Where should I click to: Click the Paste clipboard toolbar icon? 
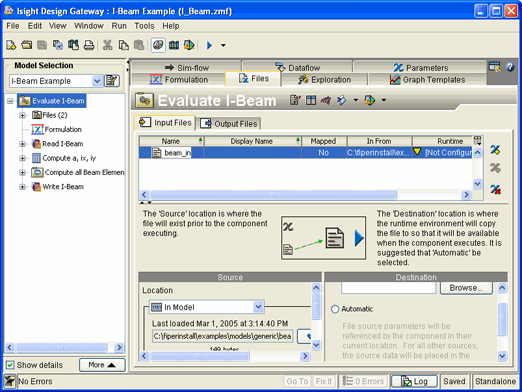[x=139, y=45]
